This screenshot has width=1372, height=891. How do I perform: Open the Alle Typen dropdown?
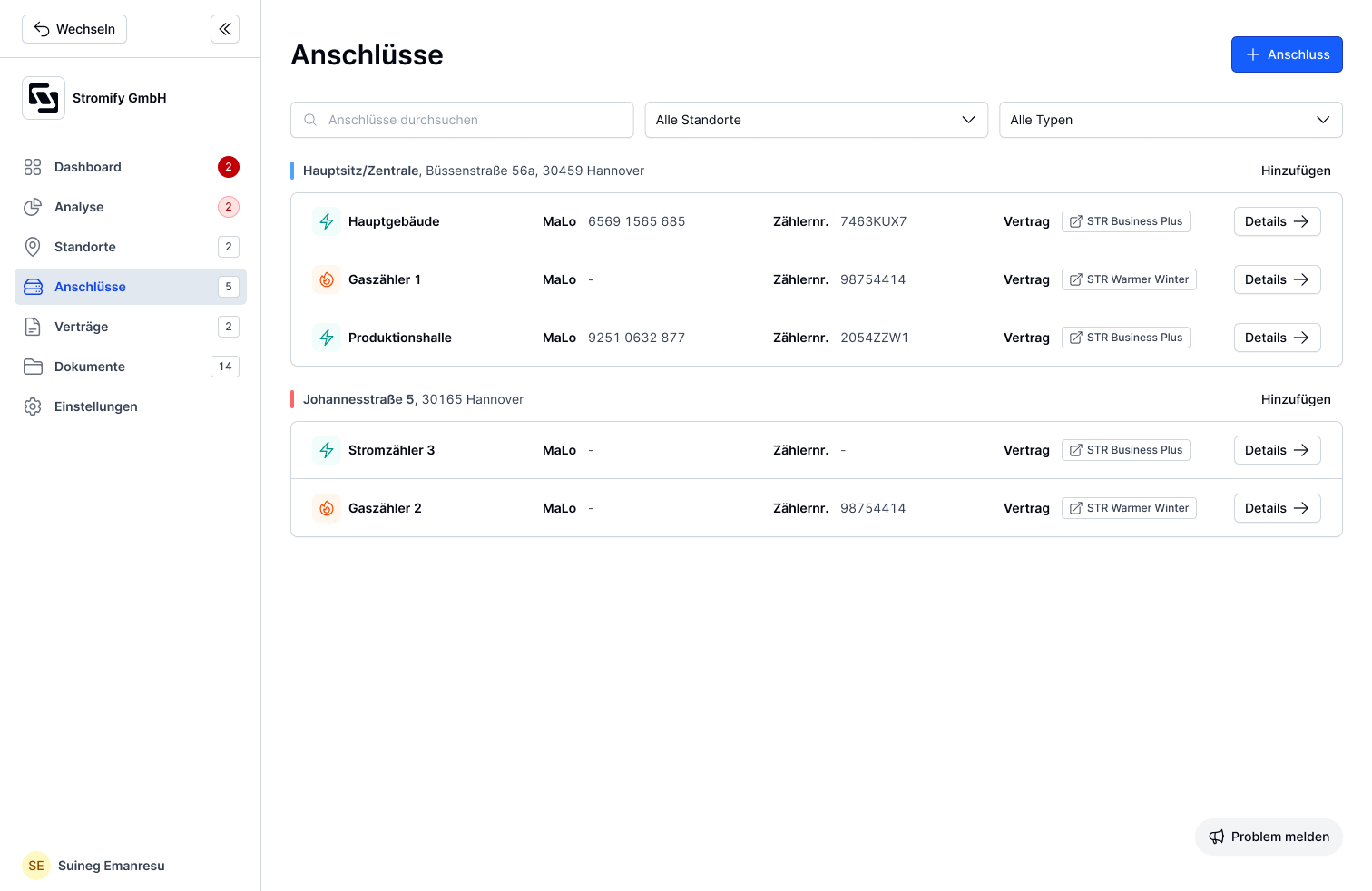coord(1171,120)
